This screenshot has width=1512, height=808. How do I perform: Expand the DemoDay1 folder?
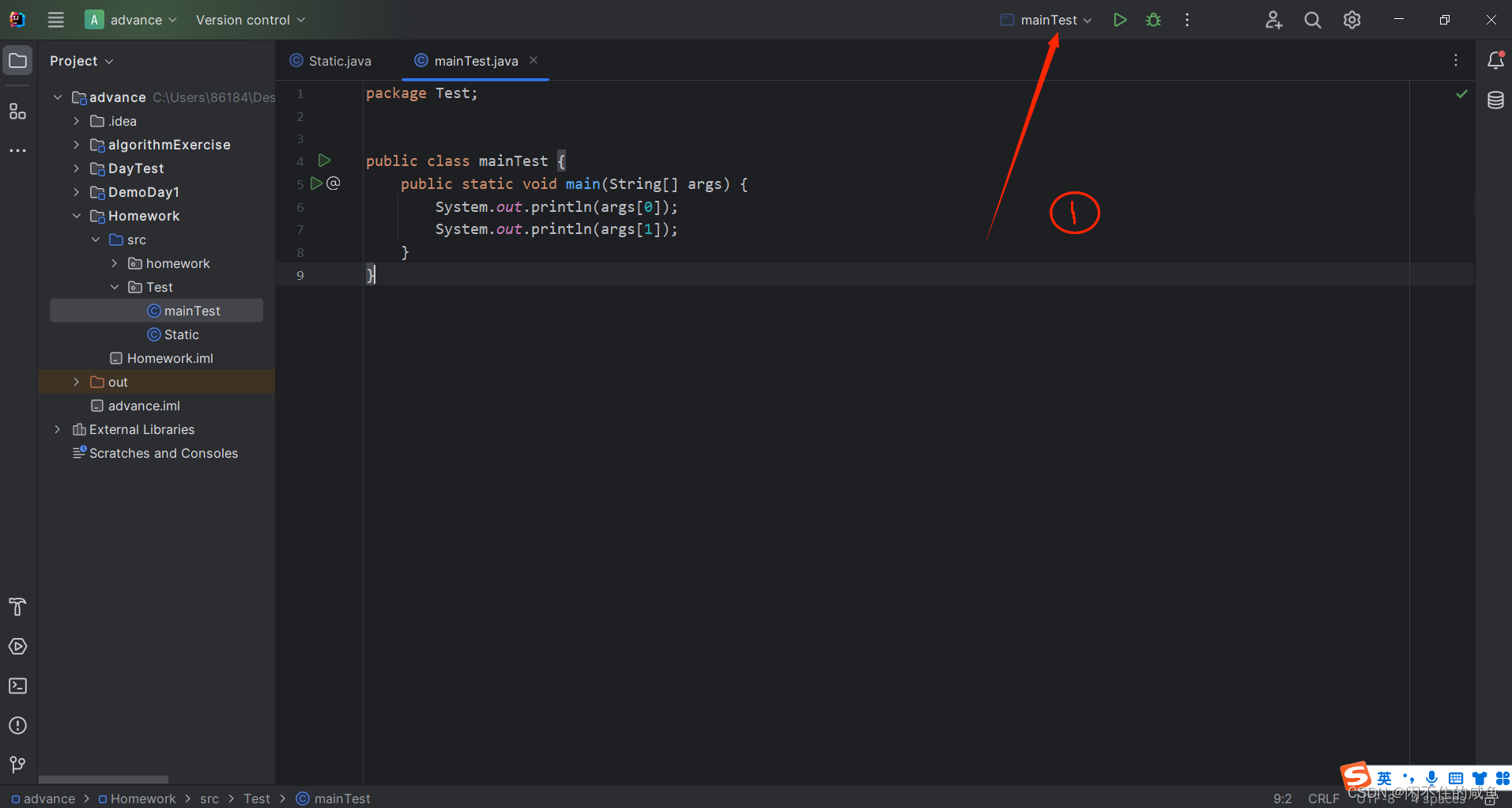pyautogui.click(x=75, y=192)
